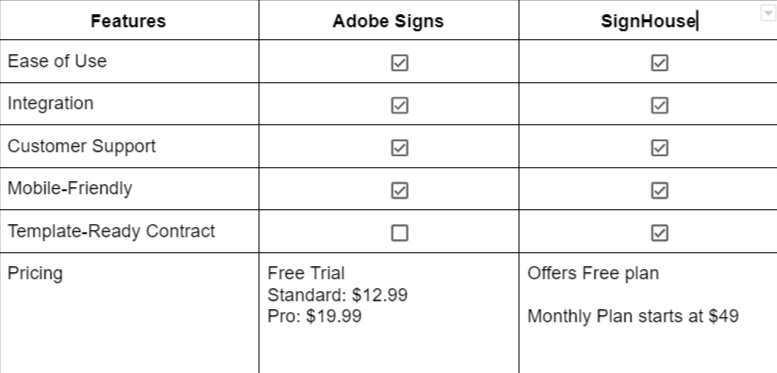Click the Adobe Signs header text
This screenshot has width=777, height=373.
388,21
